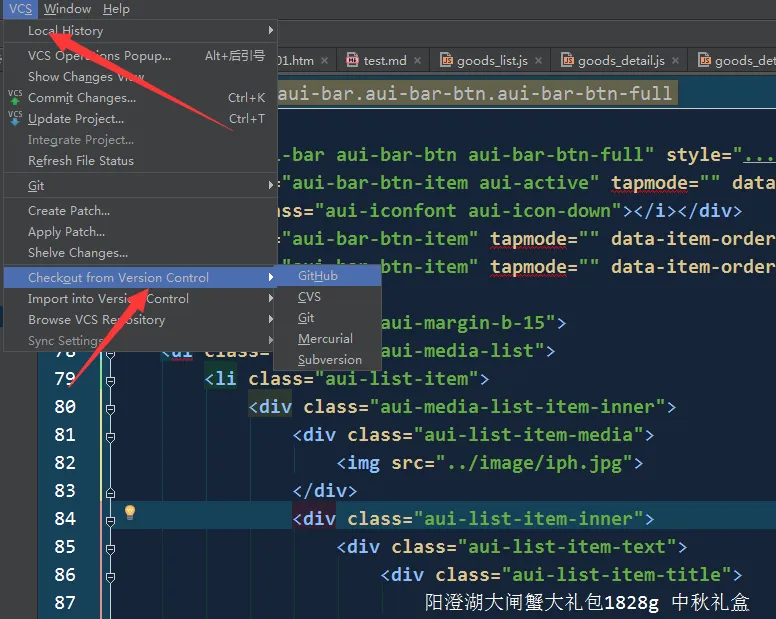The image size is (776, 619).
Task: Open the Window menu
Action: (x=67, y=9)
